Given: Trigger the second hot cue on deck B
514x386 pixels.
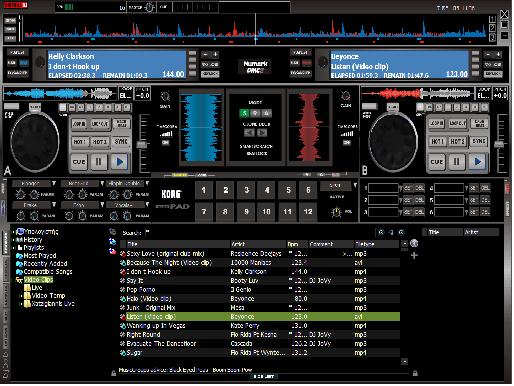Looking at the screenshot, I should click(x=457, y=141).
